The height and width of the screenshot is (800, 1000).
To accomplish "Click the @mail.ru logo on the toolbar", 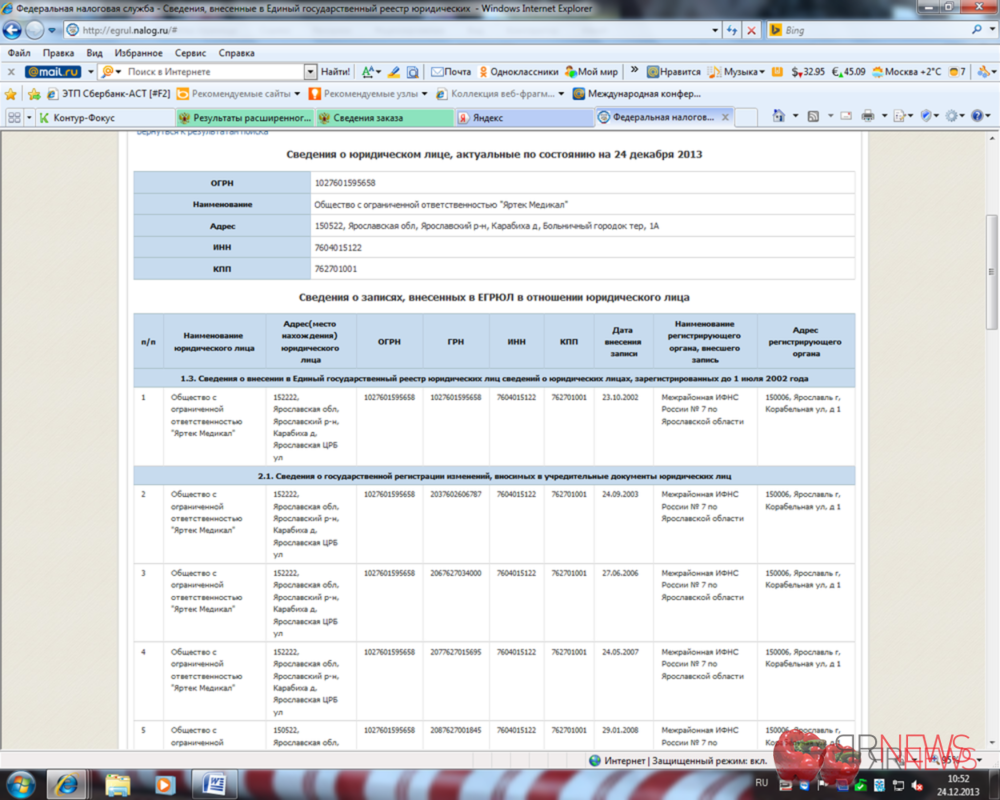I will point(53,72).
